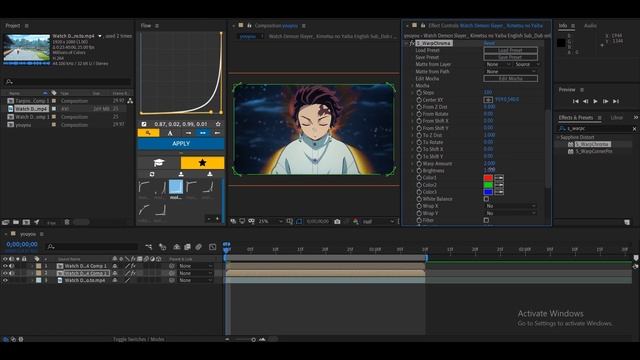Click the Color1 eyedropper icon

coord(499,178)
